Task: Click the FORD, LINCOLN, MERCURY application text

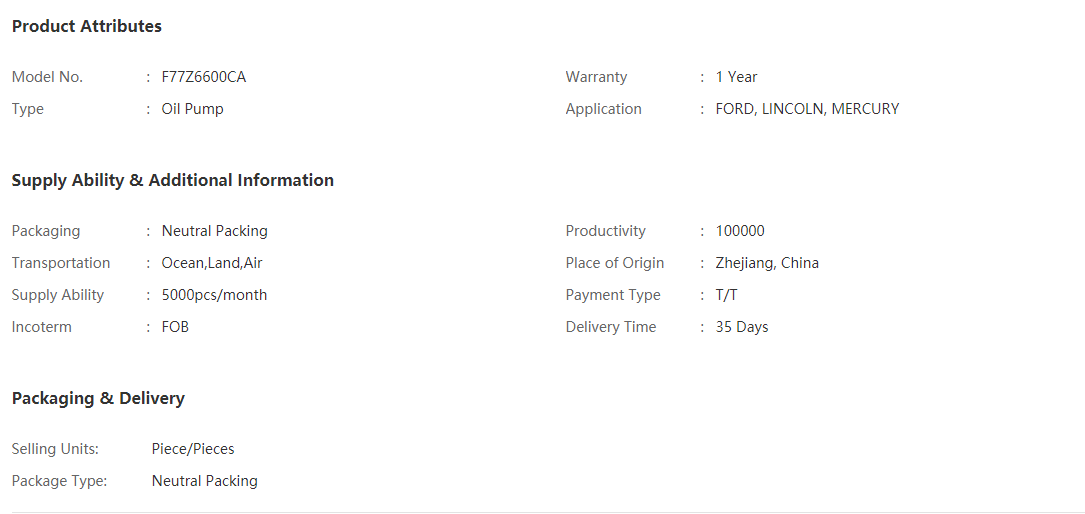Action: 808,109
